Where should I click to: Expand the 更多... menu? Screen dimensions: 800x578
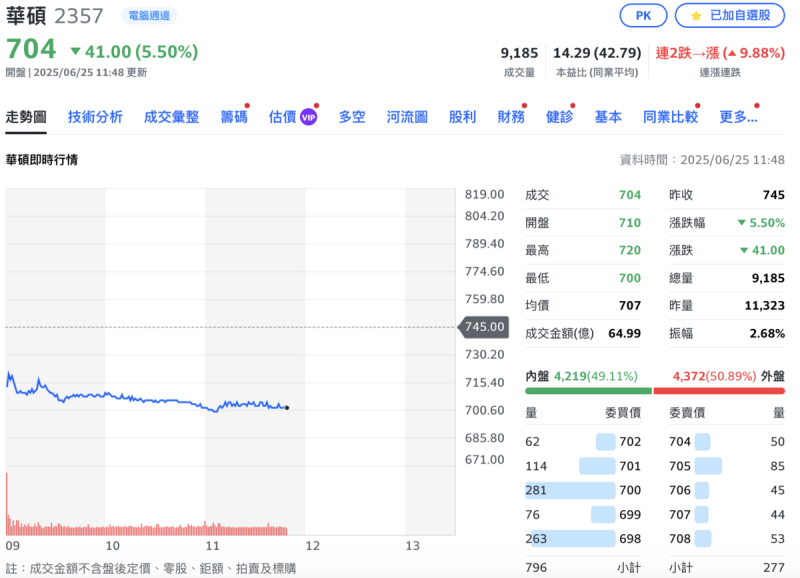738,117
